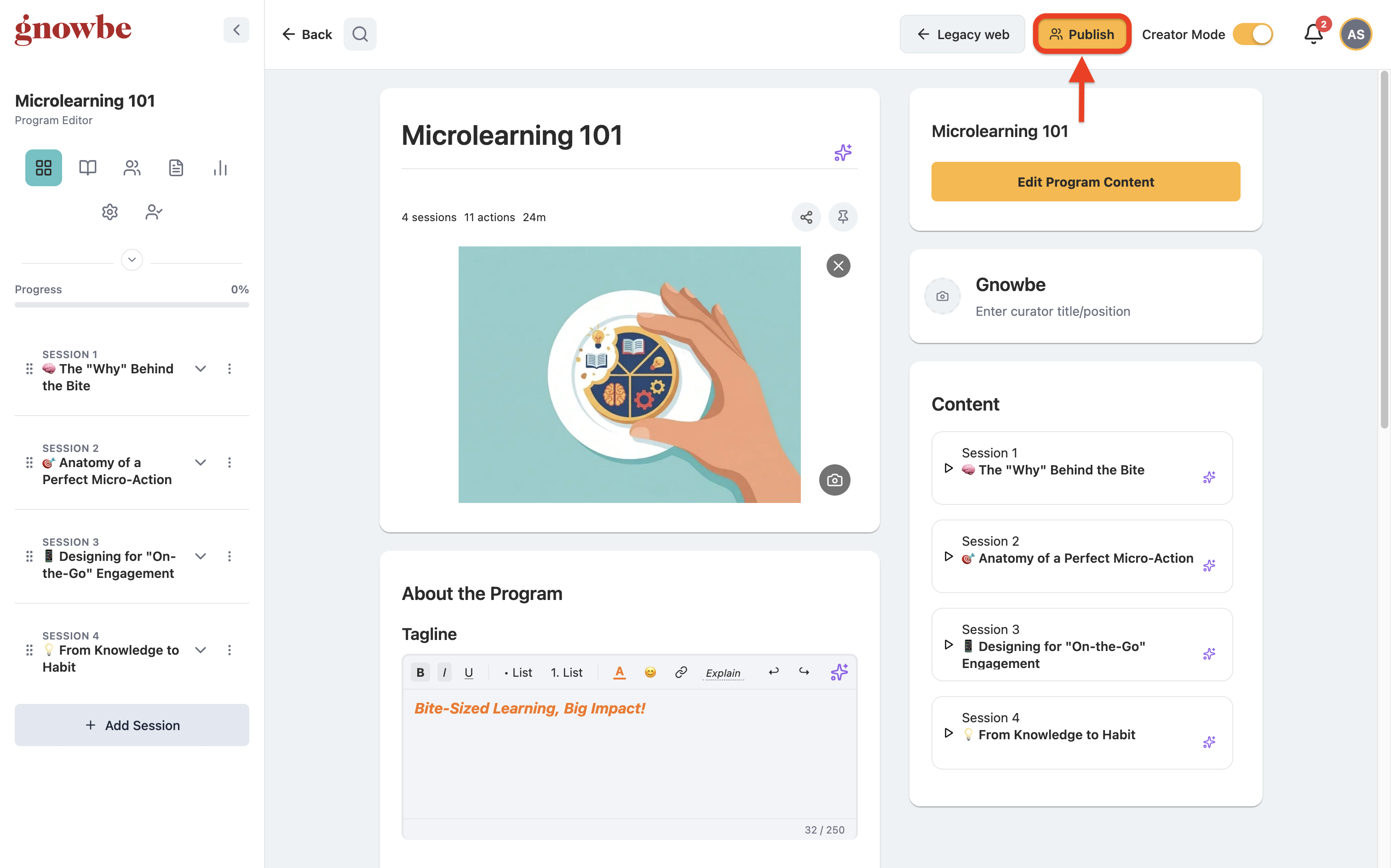Open the settings gear in the Program Editor
The image size is (1391, 868).
109,212
